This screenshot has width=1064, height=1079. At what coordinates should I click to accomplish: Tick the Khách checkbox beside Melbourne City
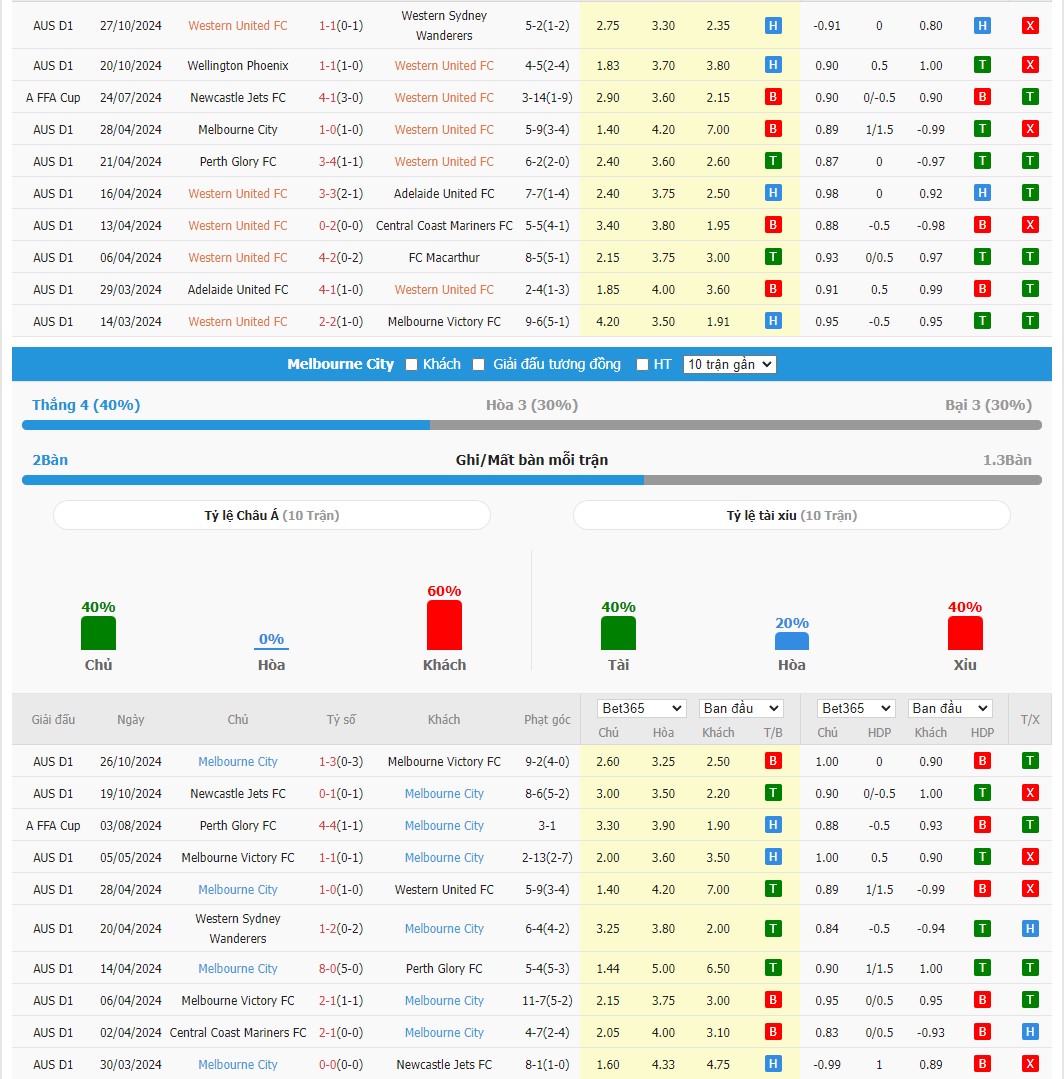tap(412, 365)
